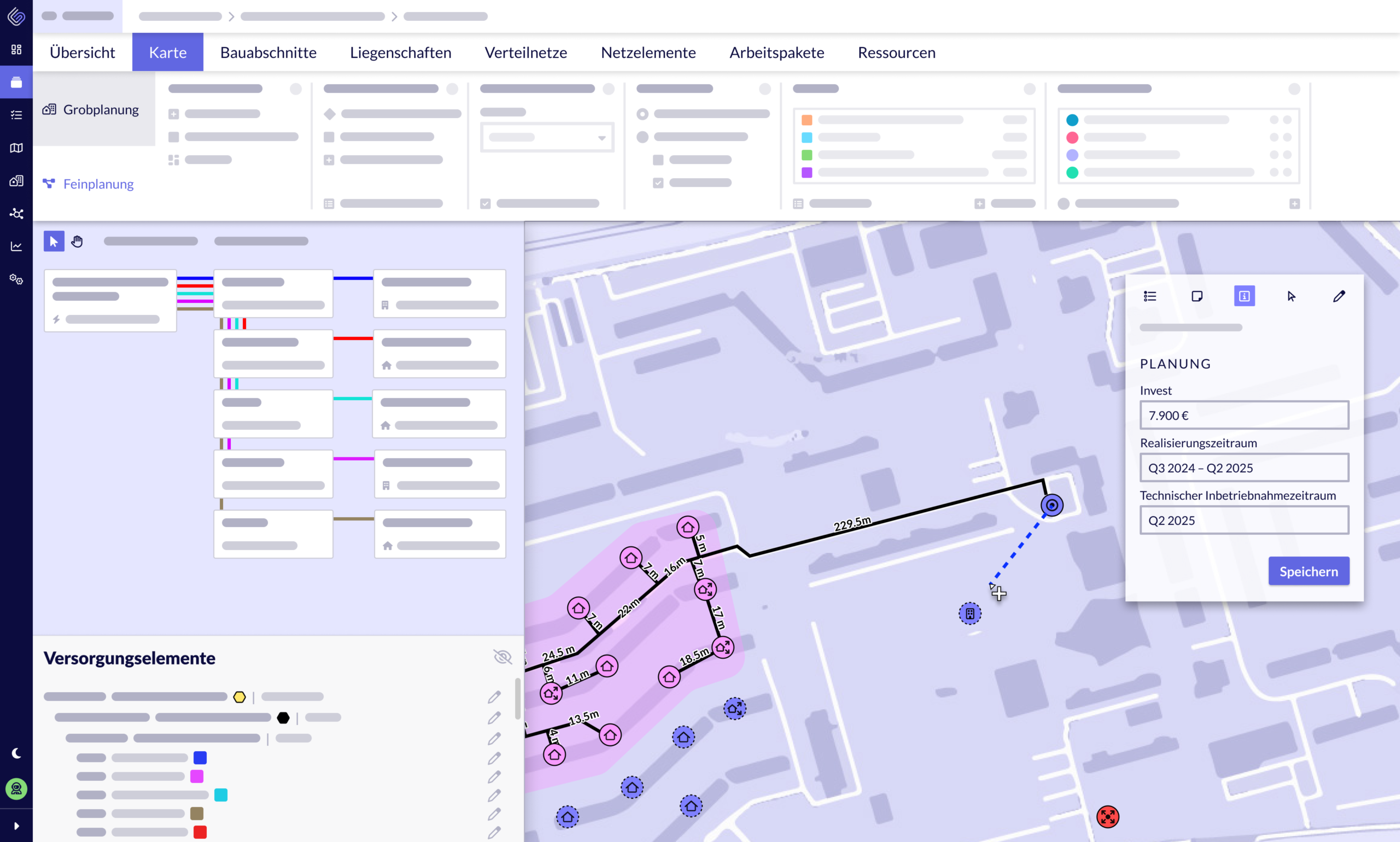
Task: Edit the blue swatch element row
Action: tap(494, 758)
